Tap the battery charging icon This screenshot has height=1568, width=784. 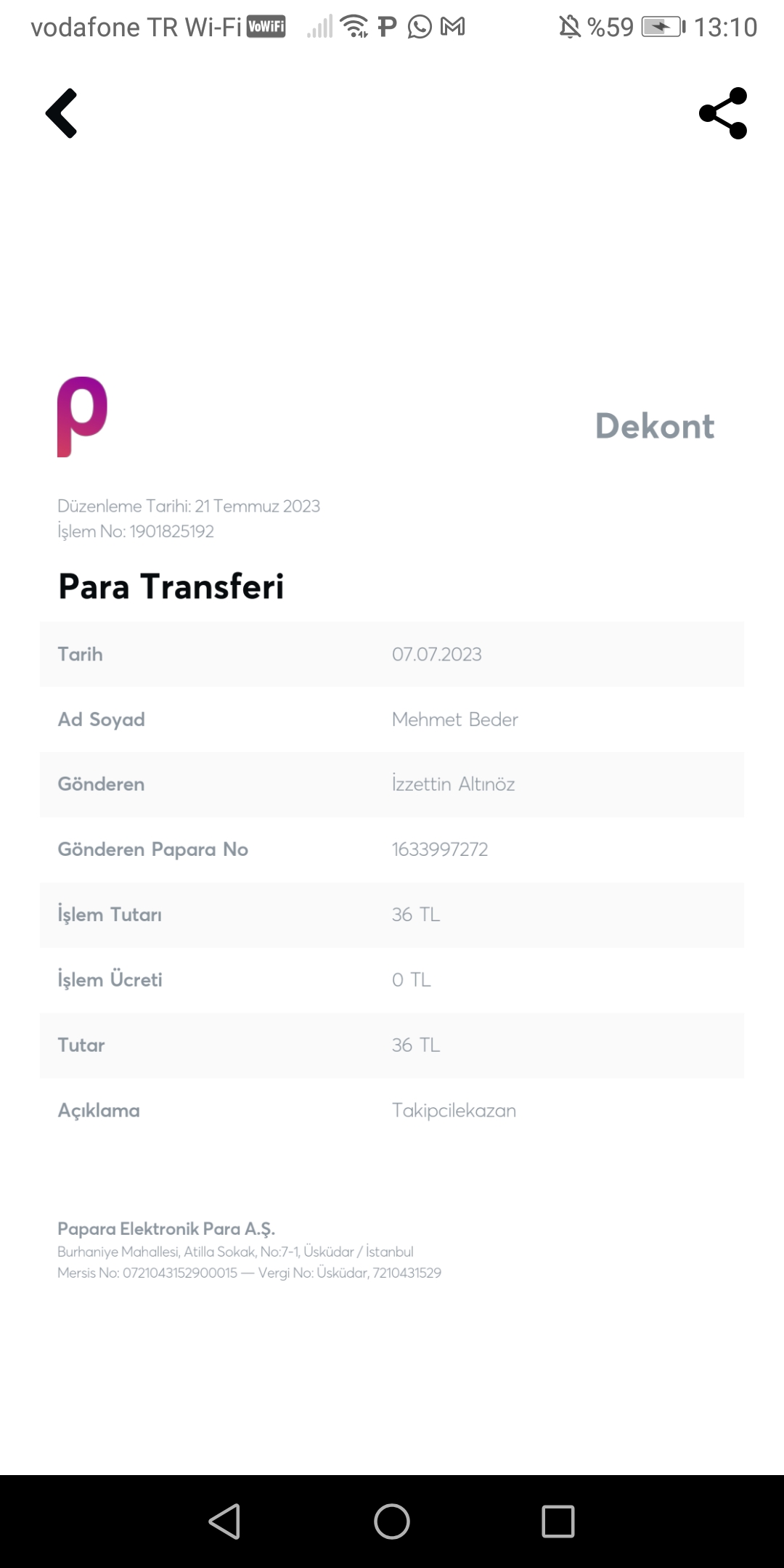click(x=663, y=27)
